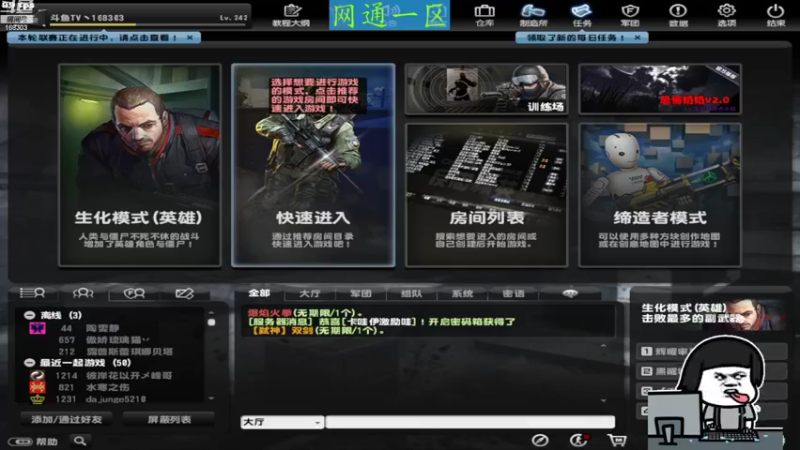This screenshot has width=800, height=450.
Task: Switch to the friends list icon tab
Action: [x=32, y=293]
